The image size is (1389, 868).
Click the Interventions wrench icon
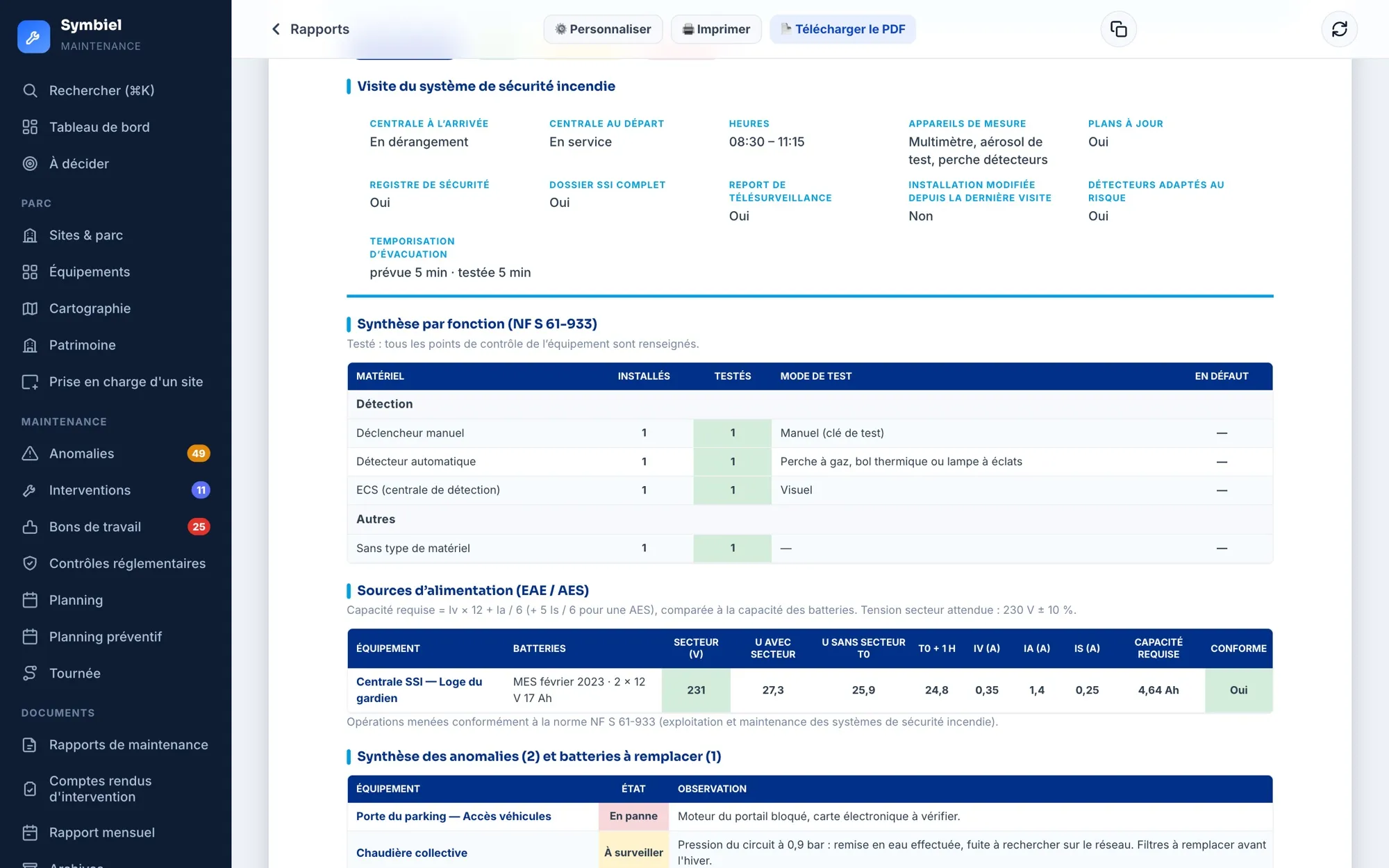[30, 490]
